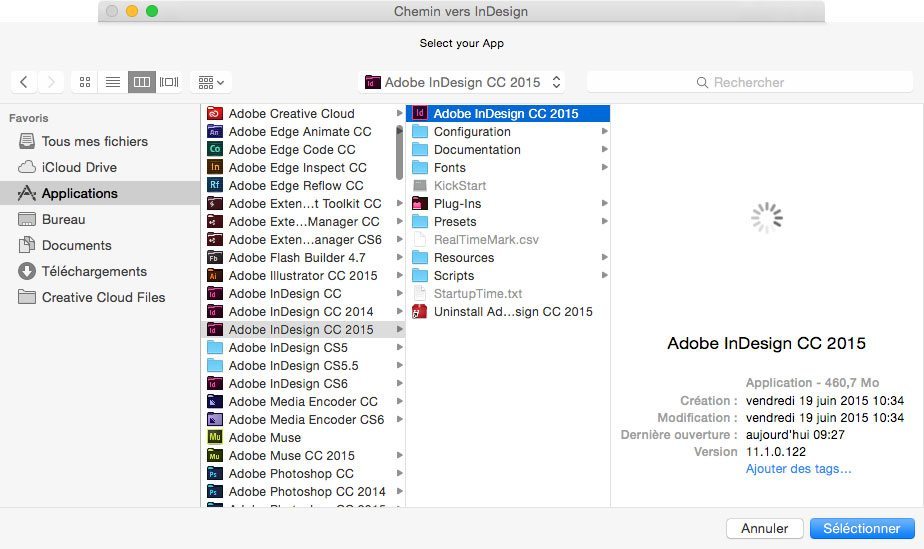924x549 pixels.
Task: Select Téléchargements in the sidebar
Action: coord(94,271)
